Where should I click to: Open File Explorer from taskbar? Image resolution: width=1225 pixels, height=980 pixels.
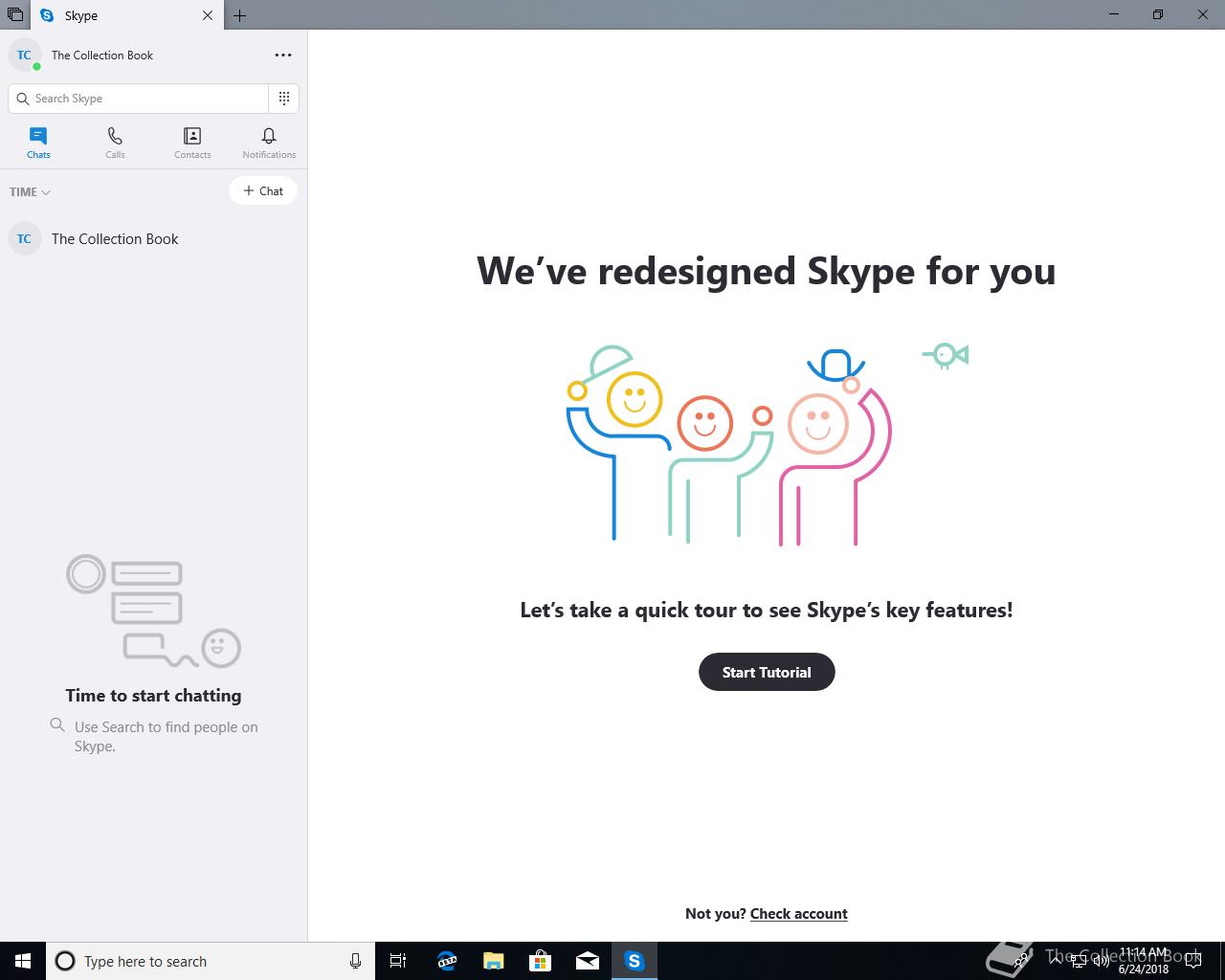click(493, 961)
